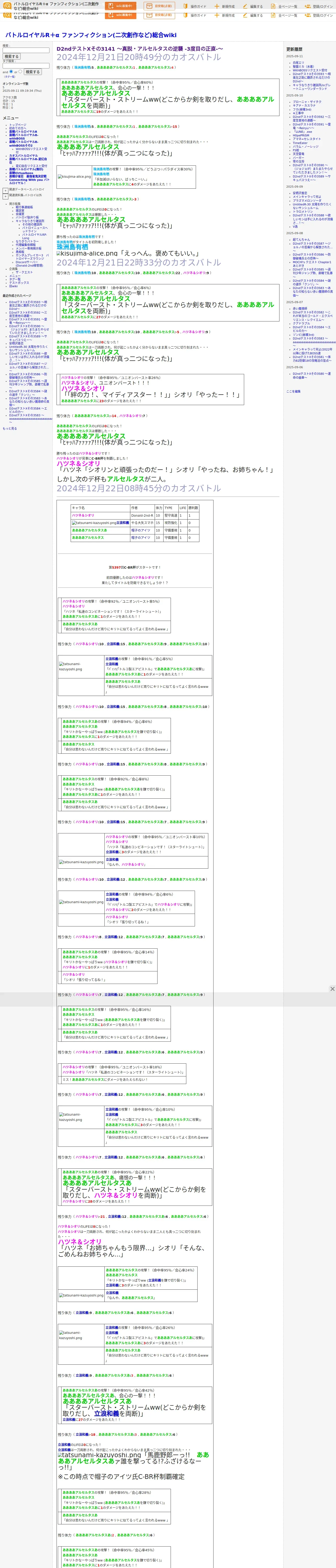Open バトロイ駄弁り板 link
336x1568 pixels.
click(27, 217)
